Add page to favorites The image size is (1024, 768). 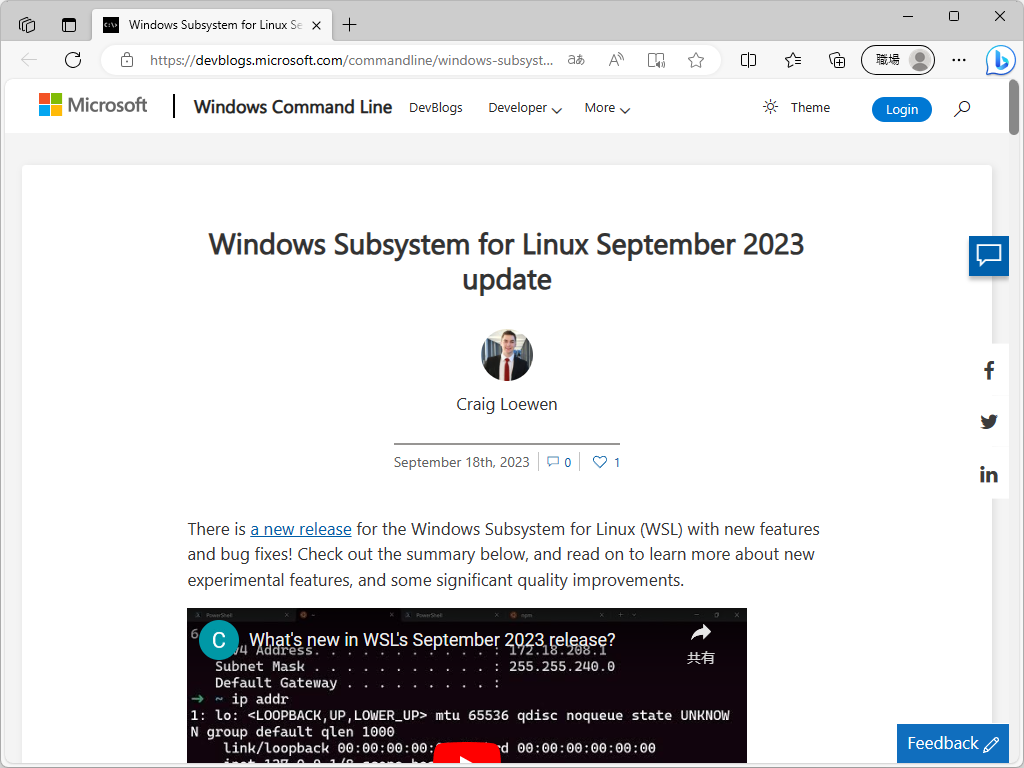695,60
